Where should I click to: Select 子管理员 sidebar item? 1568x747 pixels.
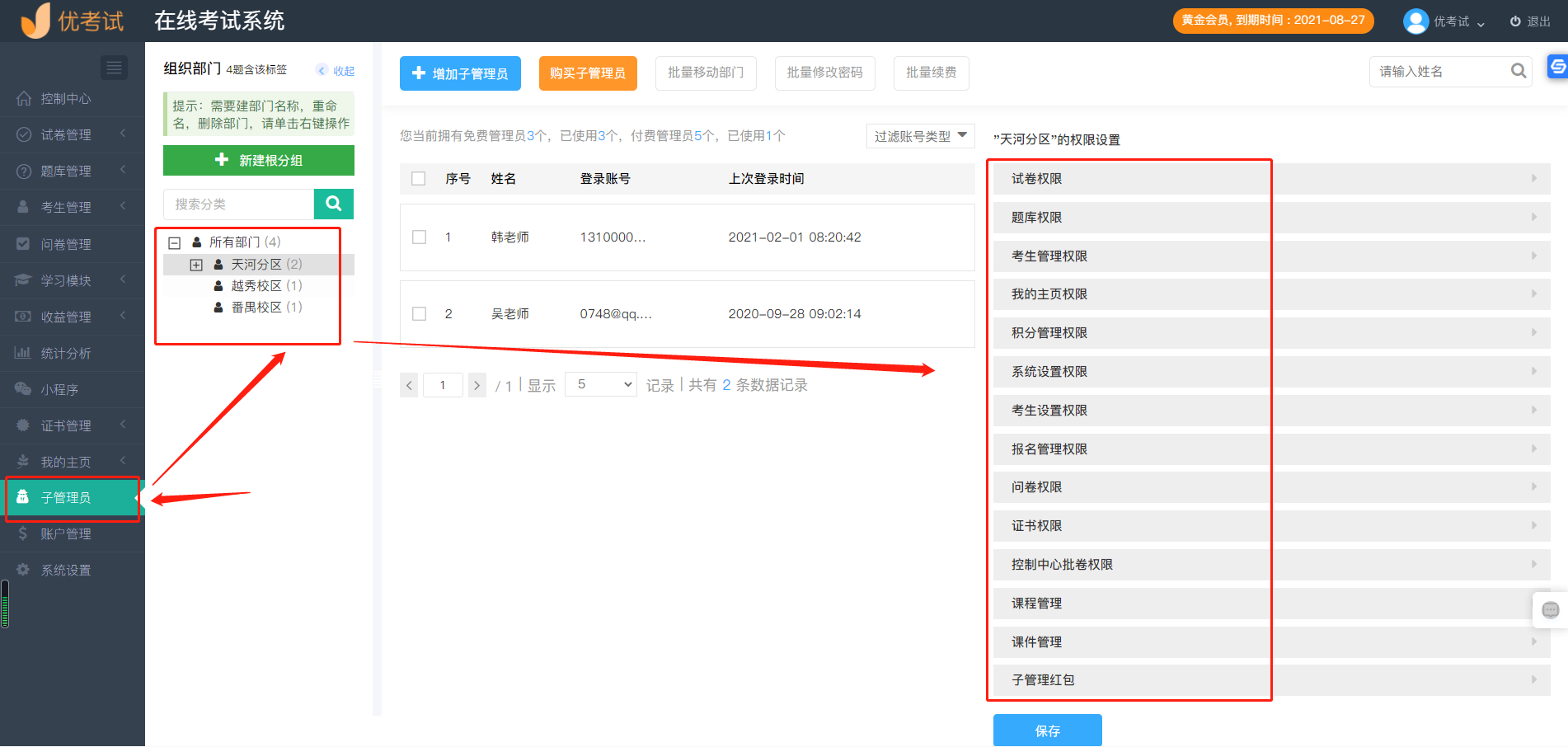coord(73,498)
